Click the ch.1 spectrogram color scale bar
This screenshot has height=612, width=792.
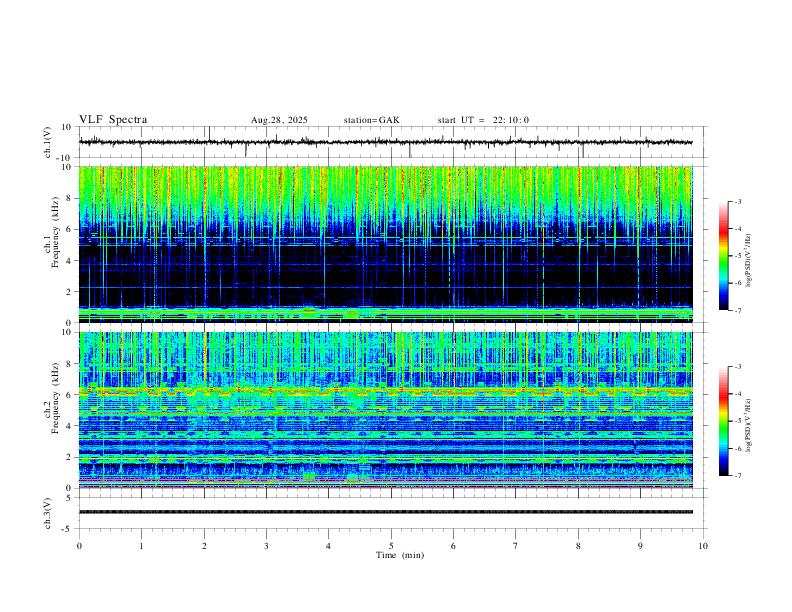pos(724,256)
